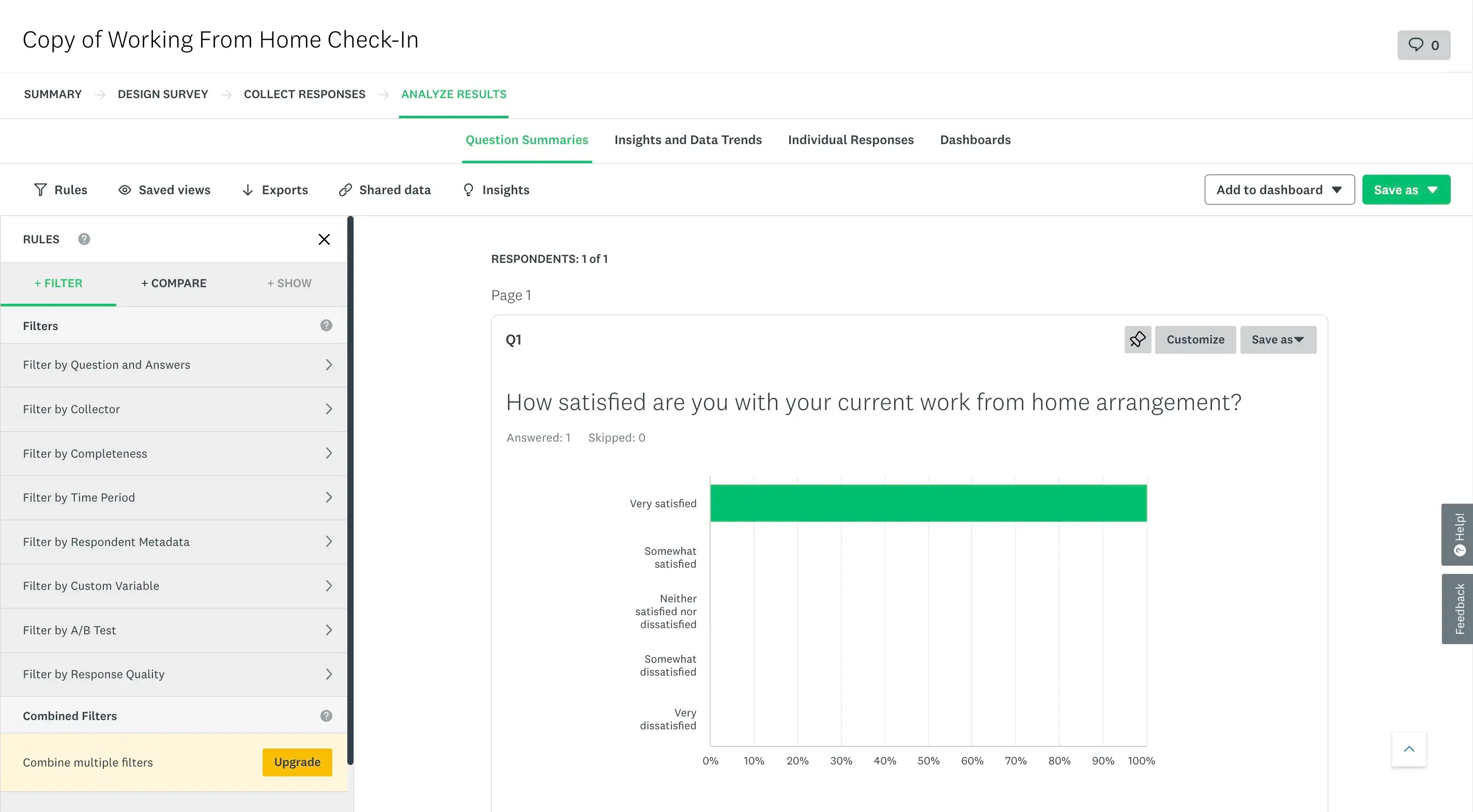Viewport: 1473px width, 812px height.
Task: Click the Shared data icon
Action: 344,189
